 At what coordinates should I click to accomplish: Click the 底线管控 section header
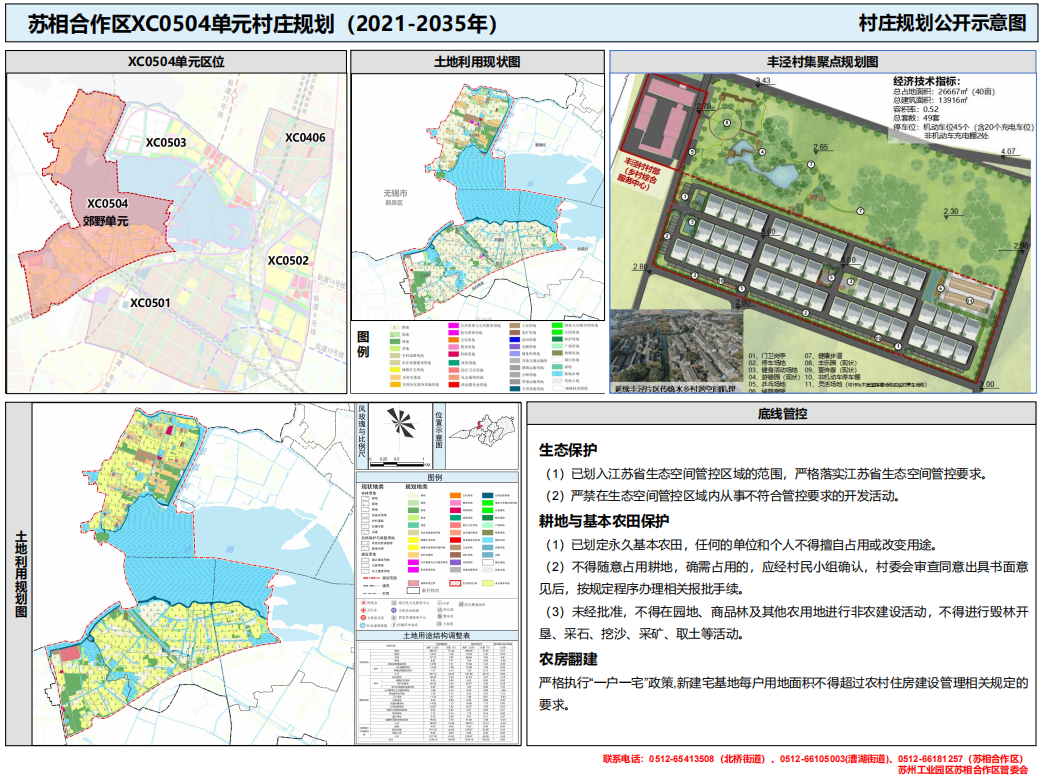coord(782,413)
